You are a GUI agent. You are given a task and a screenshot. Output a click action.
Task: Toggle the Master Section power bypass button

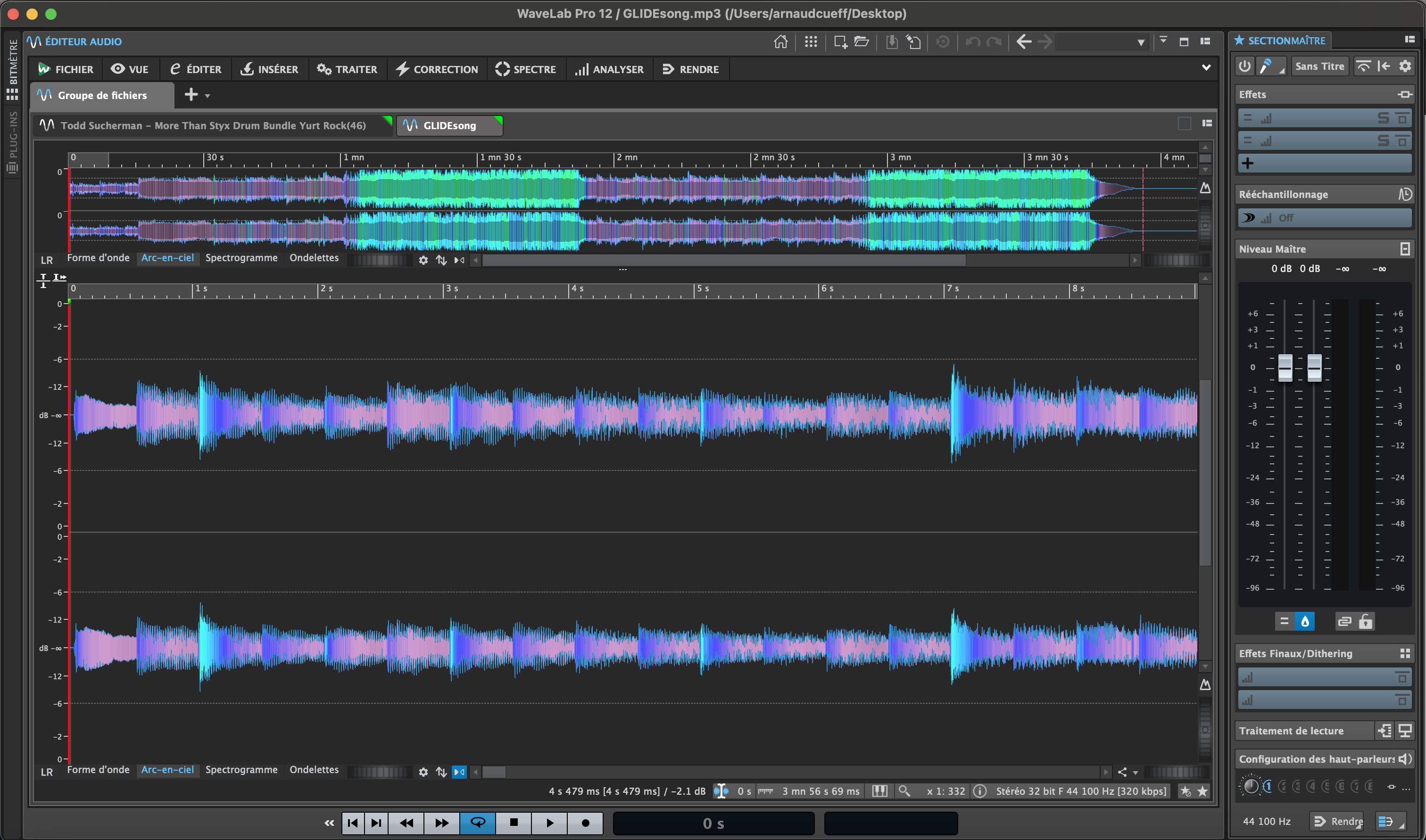coord(1244,66)
